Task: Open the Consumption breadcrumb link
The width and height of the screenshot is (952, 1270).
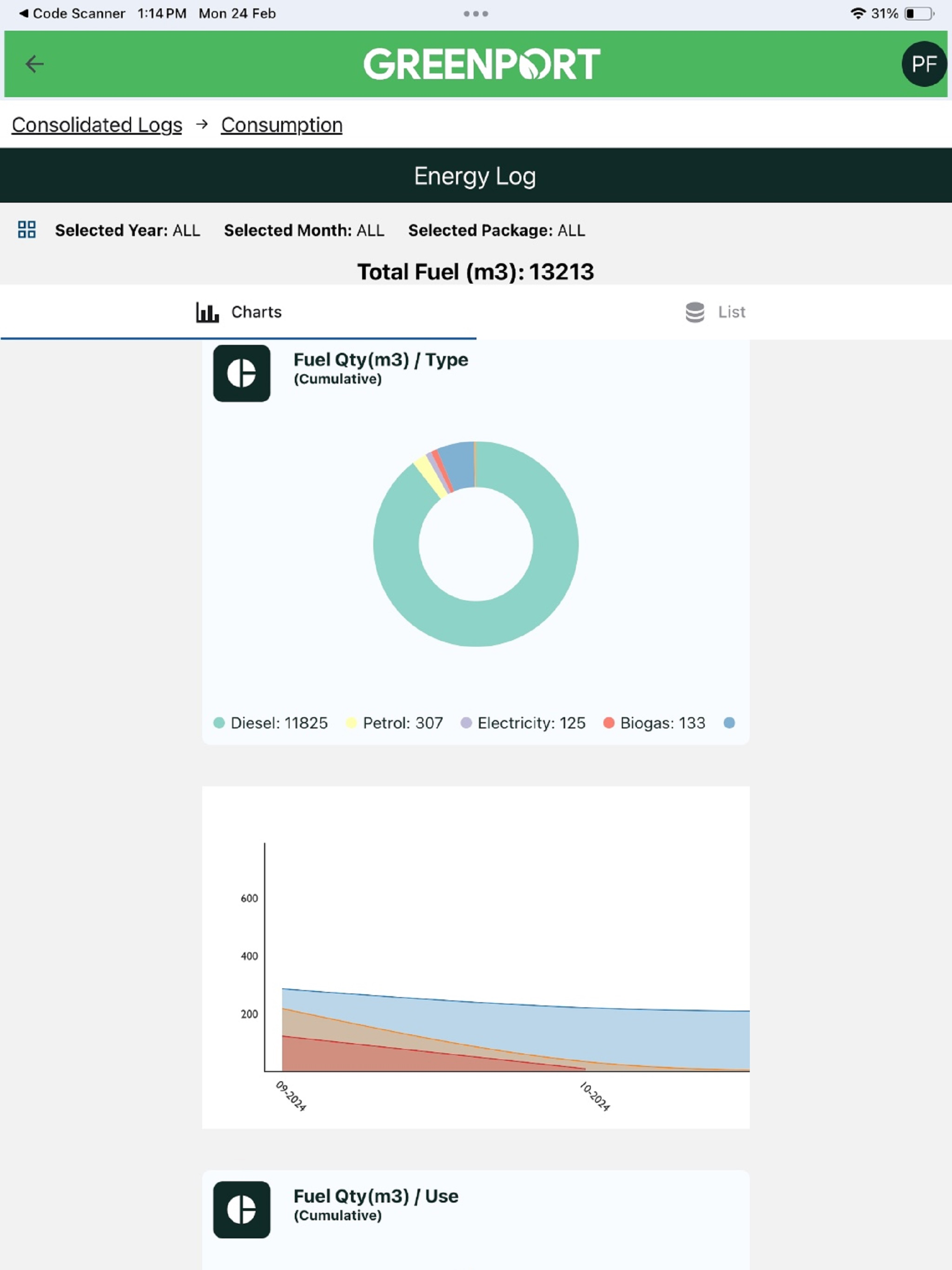Action: [282, 125]
